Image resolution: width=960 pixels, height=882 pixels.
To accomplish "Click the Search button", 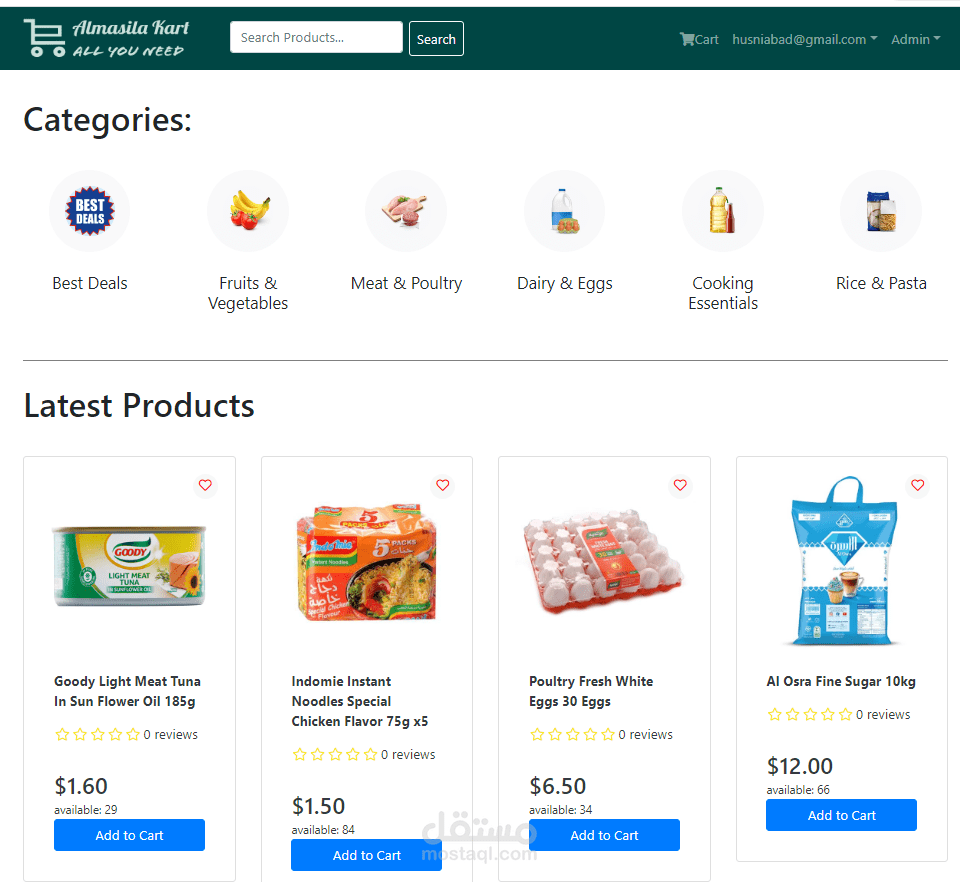I will (x=436, y=39).
